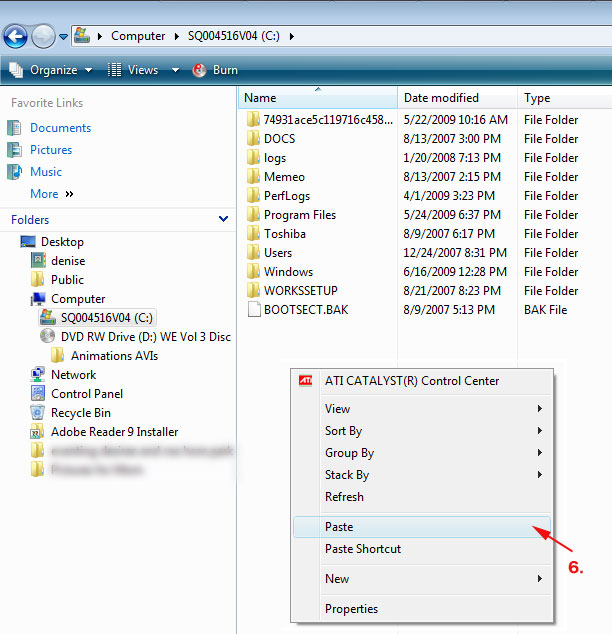
Task: Click the Network icon in folder tree
Action: tap(38, 375)
